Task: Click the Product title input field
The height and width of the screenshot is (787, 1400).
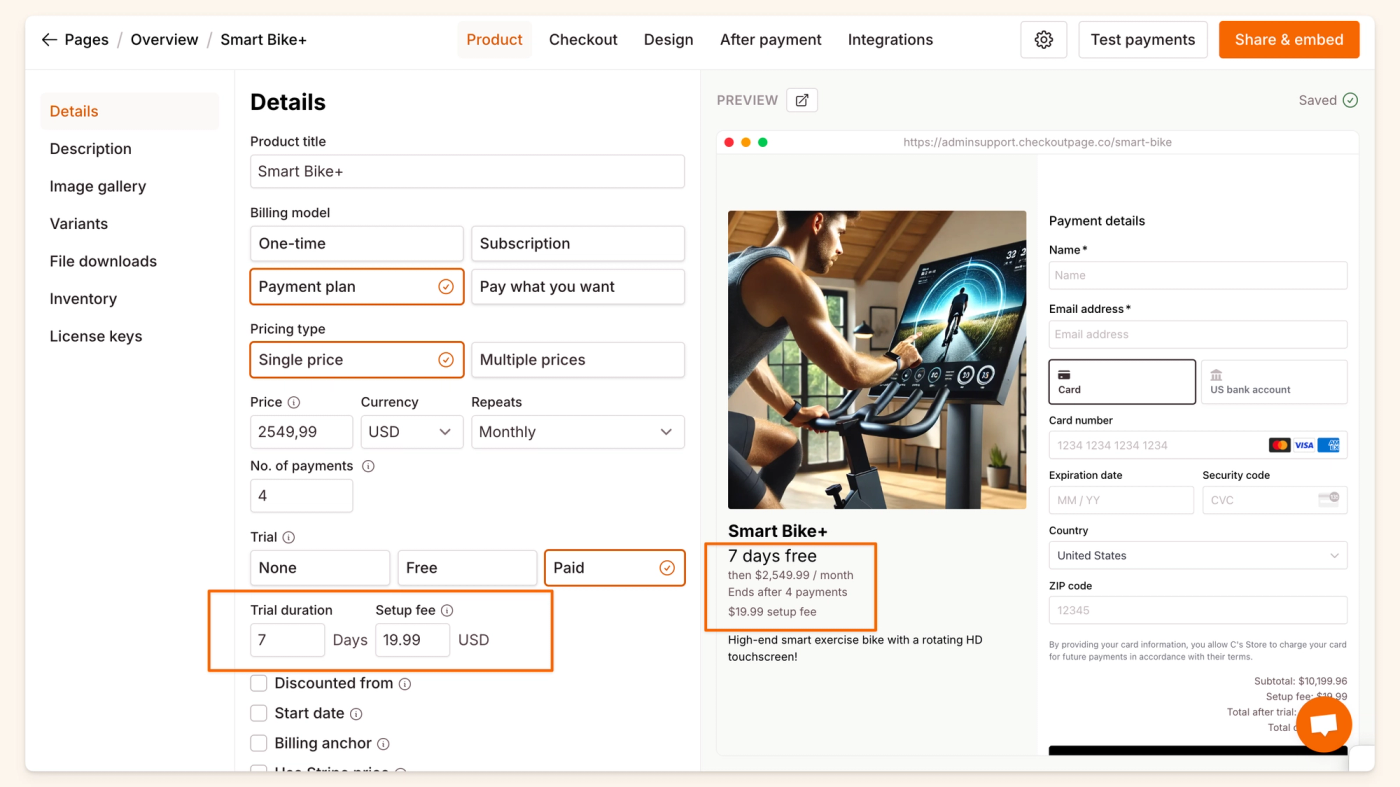Action: click(x=467, y=172)
